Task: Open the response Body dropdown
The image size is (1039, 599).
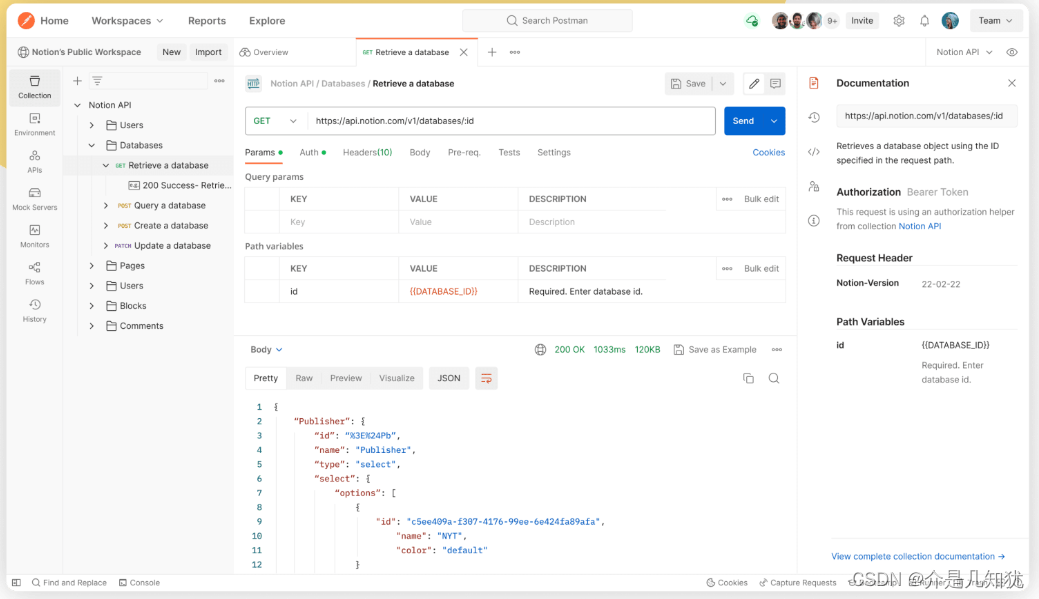Action: (x=266, y=349)
